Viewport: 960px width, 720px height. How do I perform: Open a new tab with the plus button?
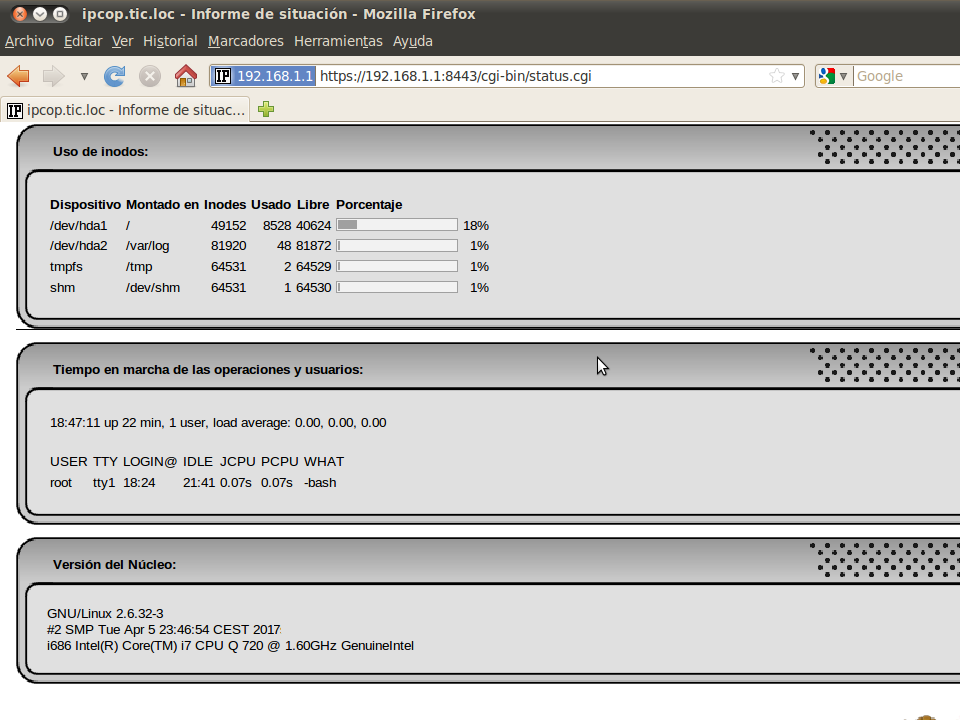pyautogui.click(x=265, y=110)
